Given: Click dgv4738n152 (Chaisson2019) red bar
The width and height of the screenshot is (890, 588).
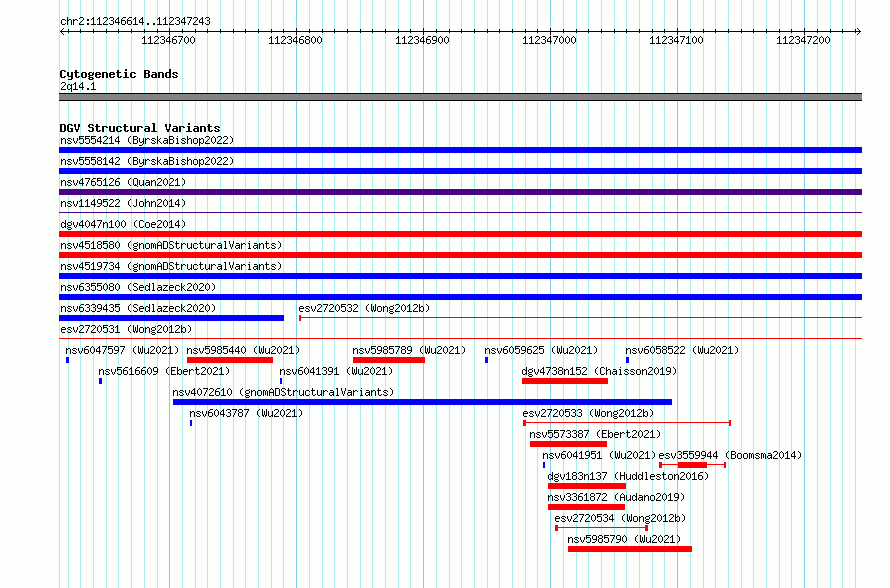Looking at the screenshot, I should [x=565, y=381].
